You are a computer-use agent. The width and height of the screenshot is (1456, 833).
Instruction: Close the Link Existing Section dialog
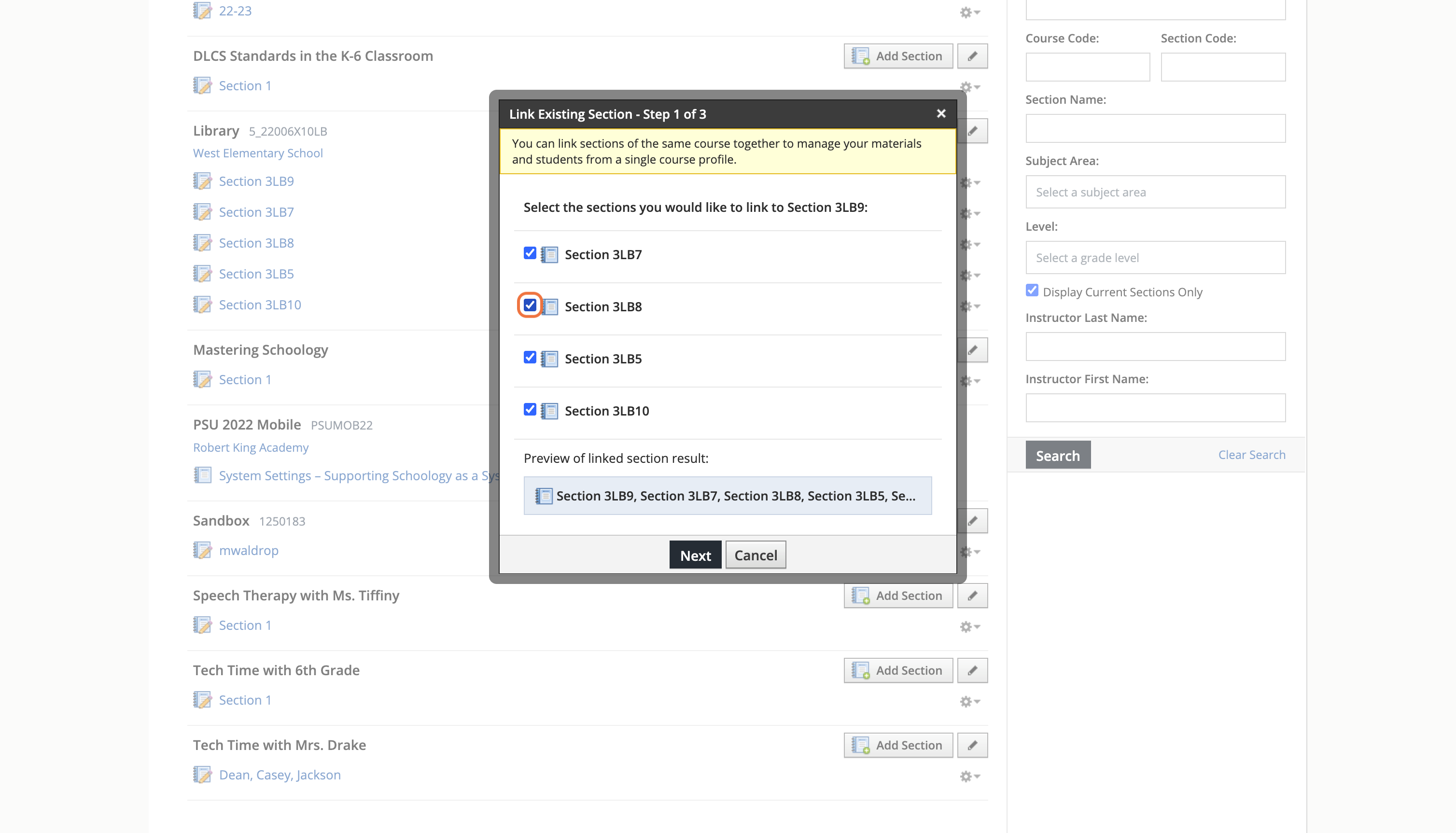pos(941,113)
